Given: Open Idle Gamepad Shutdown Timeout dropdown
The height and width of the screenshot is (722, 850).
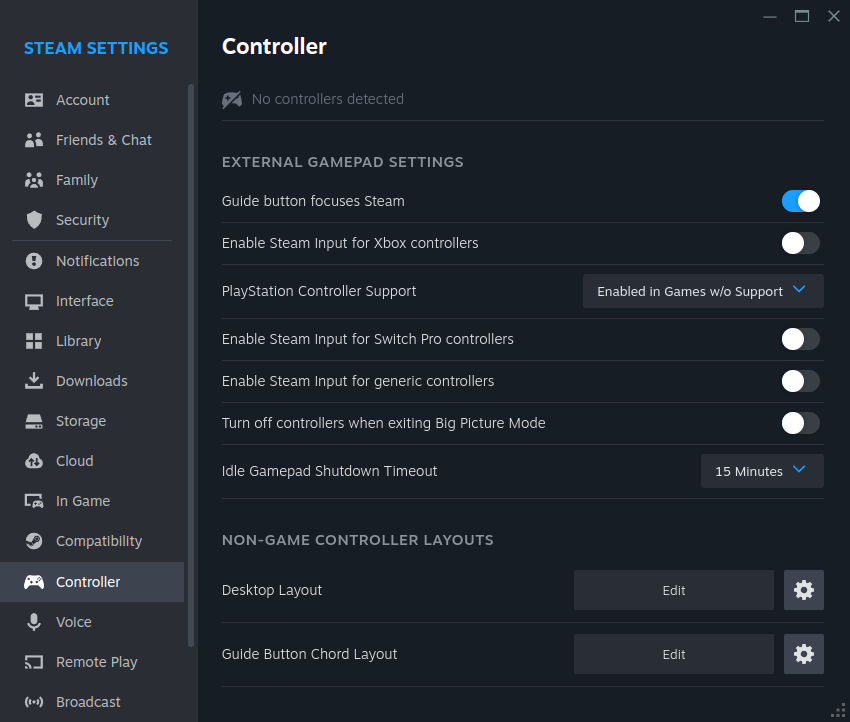Looking at the screenshot, I should click(762, 471).
